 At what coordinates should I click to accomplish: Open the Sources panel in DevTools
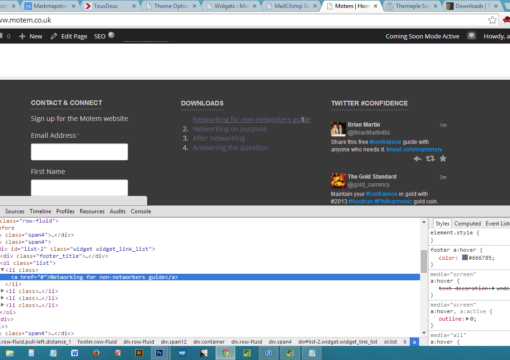pos(15,211)
